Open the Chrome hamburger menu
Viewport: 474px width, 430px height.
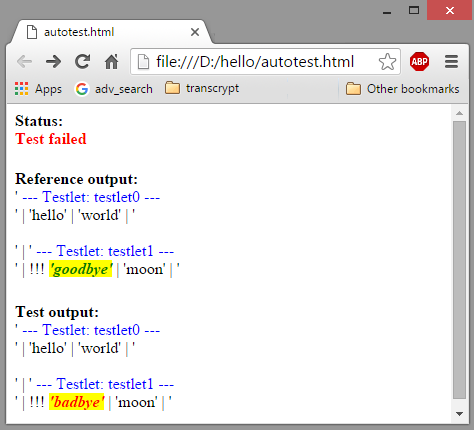pos(451,62)
